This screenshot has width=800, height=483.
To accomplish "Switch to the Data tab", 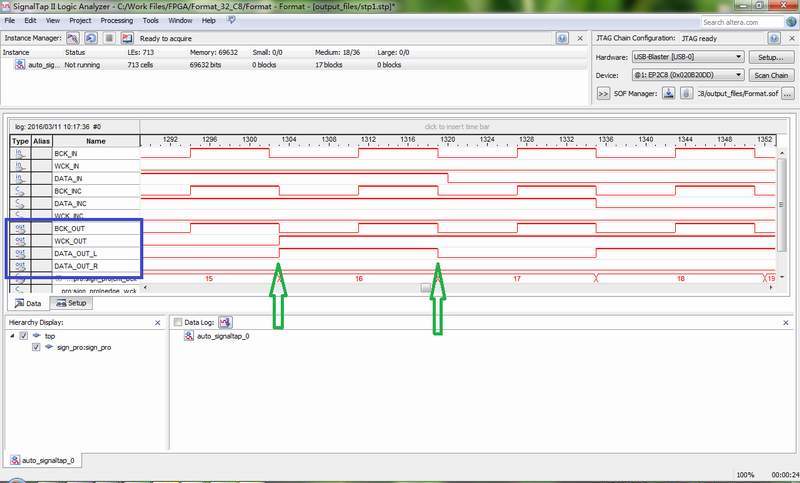I will click(29, 303).
